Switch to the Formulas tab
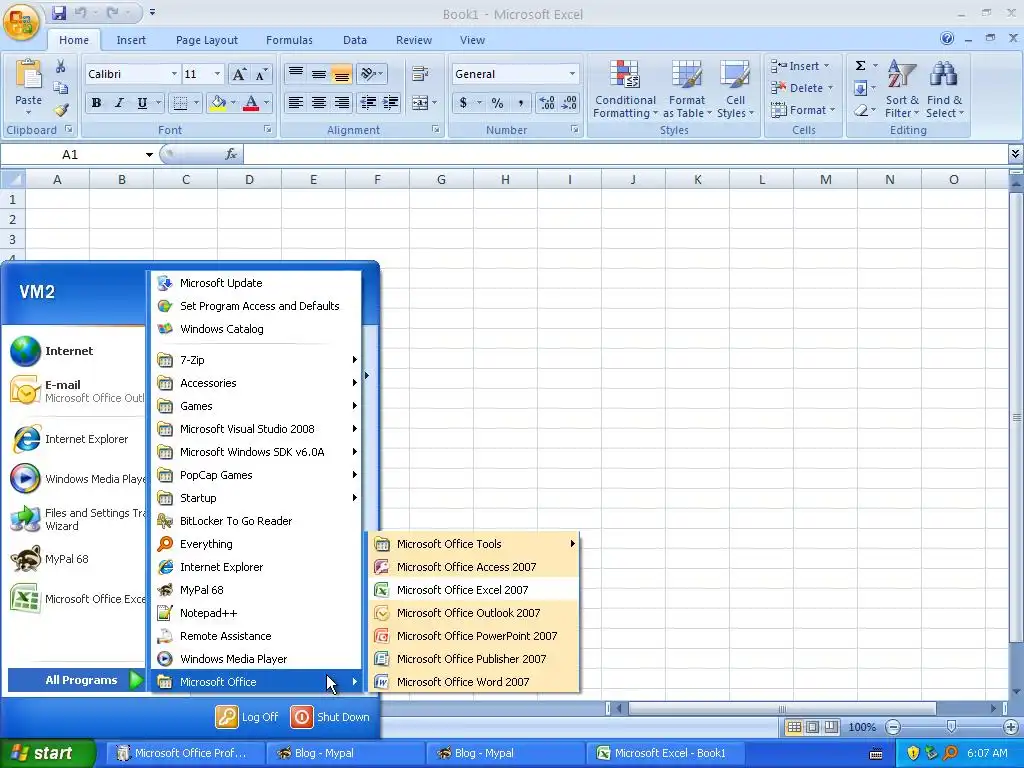Viewport: 1024px width, 768px height. pos(289,40)
